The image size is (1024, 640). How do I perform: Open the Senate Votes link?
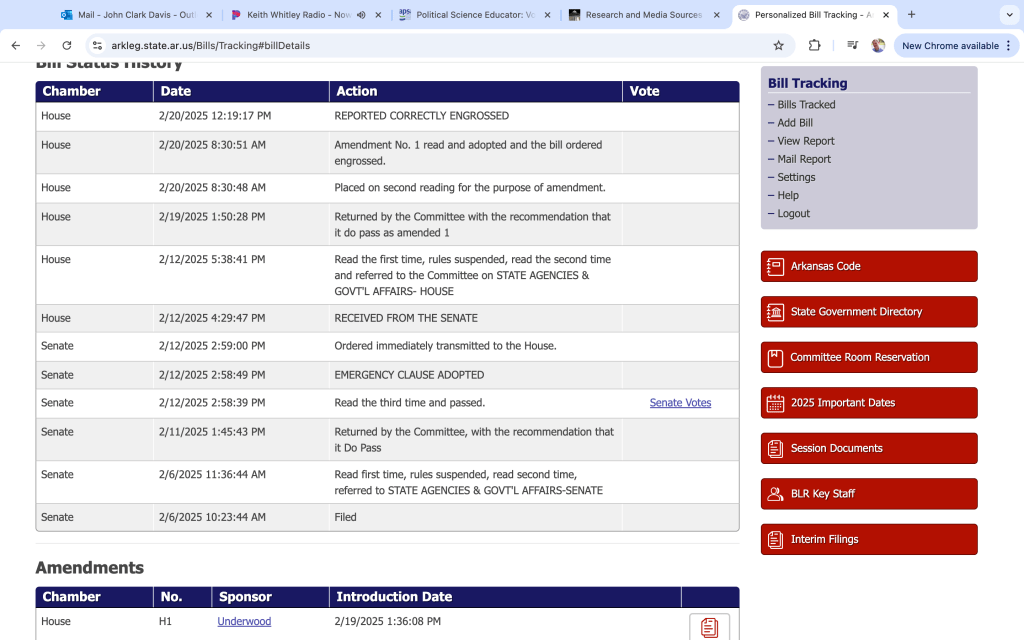(x=680, y=403)
